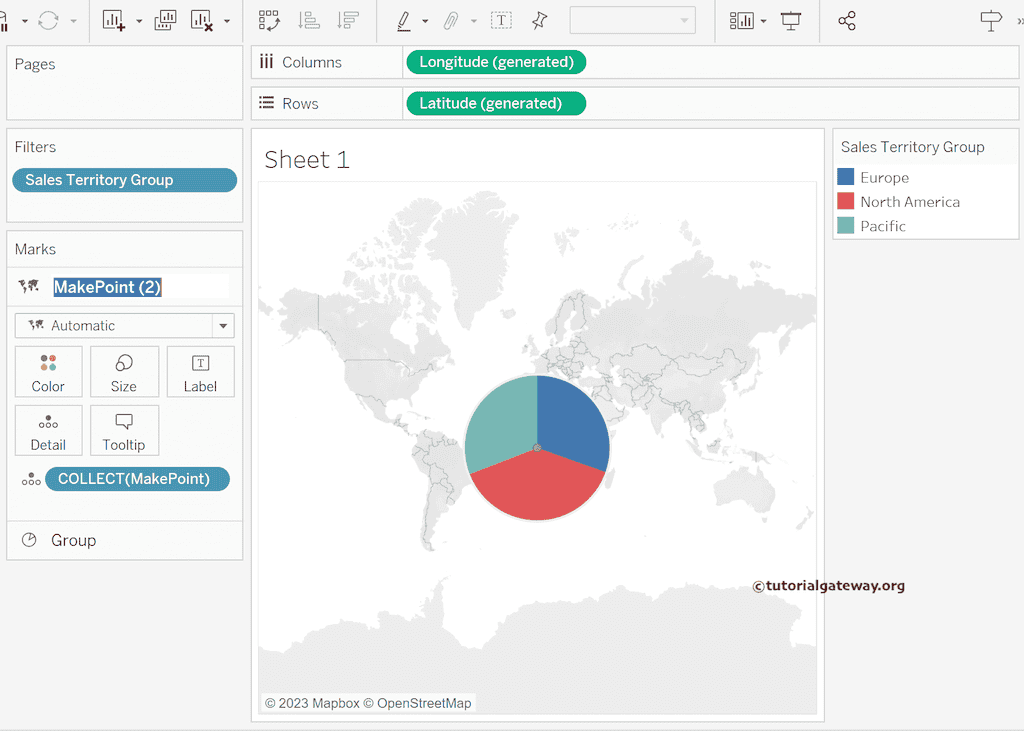This screenshot has height=731, width=1024.
Task: Select the Europe legend label
Action: pos(884,178)
